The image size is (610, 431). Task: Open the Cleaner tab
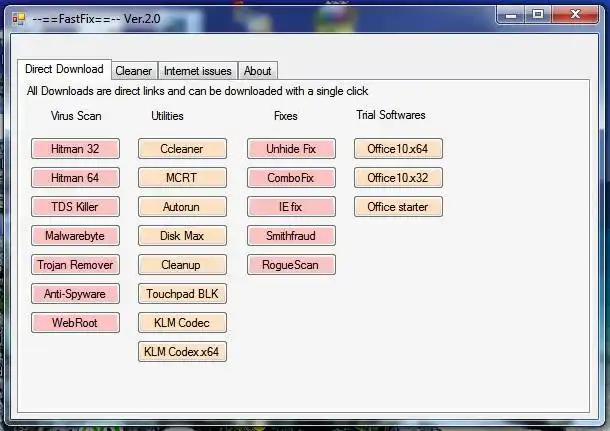(x=134, y=71)
